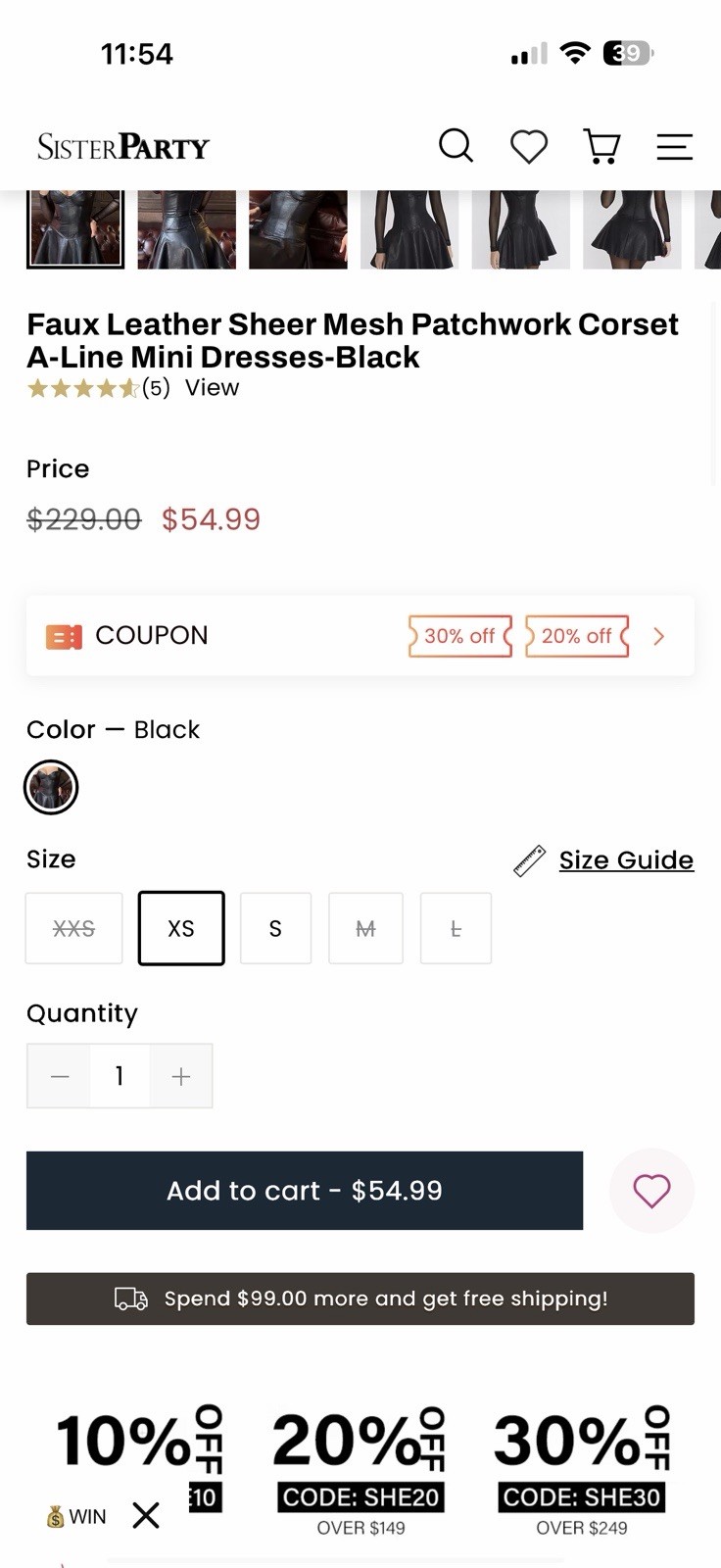Select size M option
The image size is (721, 1568).
coord(365,928)
